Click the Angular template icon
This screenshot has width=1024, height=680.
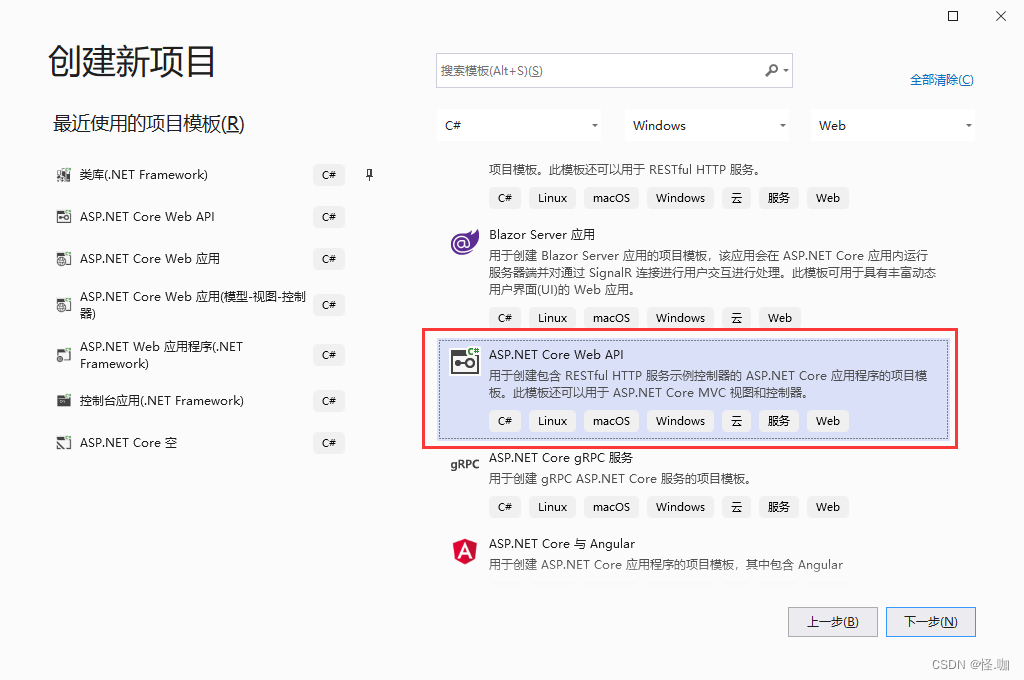tap(464, 551)
